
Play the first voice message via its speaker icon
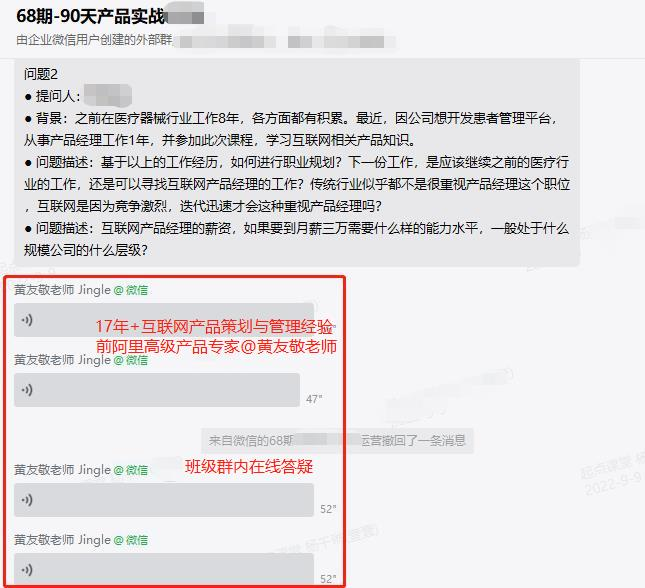(x=27, y=320)
